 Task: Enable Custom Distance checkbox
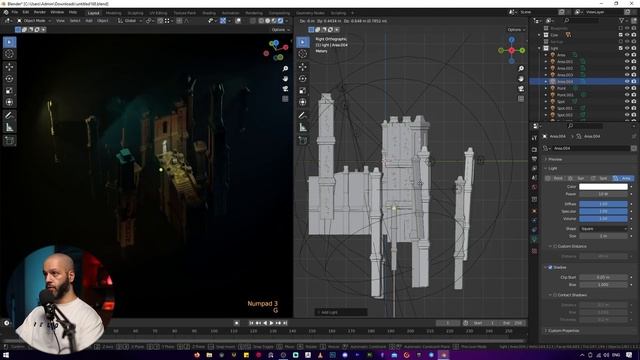coord(556,247)
